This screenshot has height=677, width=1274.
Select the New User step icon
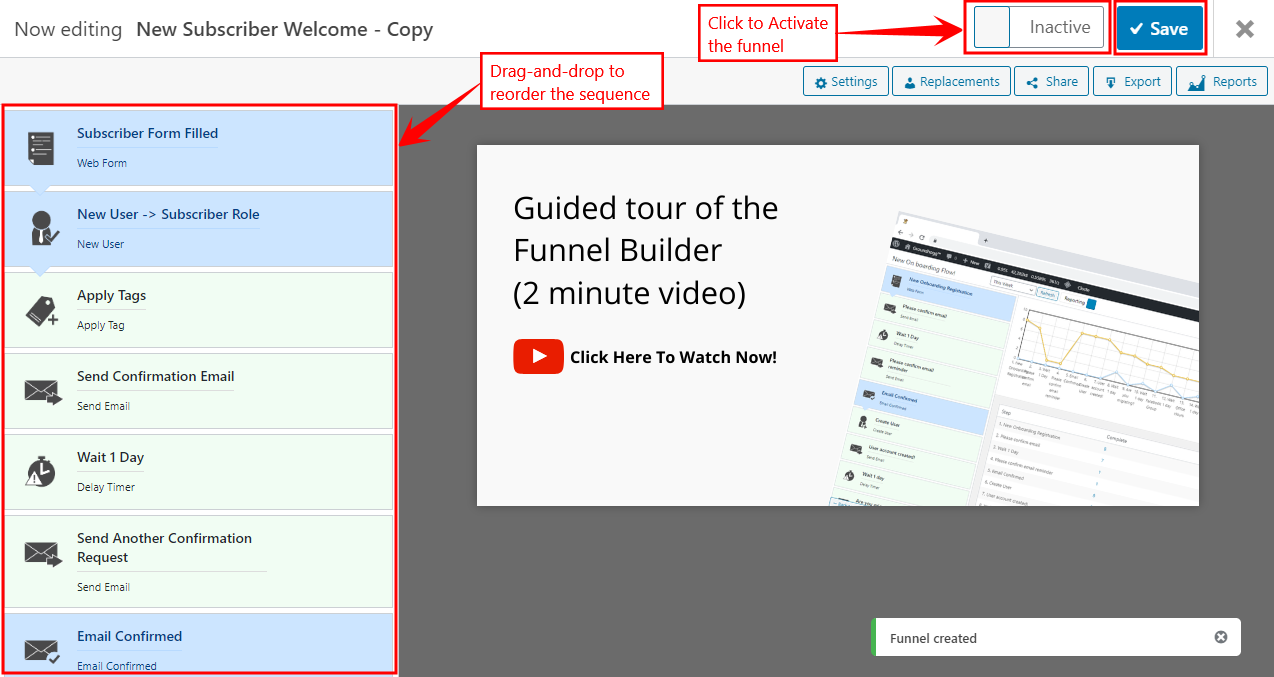click(x=40, y=229)
